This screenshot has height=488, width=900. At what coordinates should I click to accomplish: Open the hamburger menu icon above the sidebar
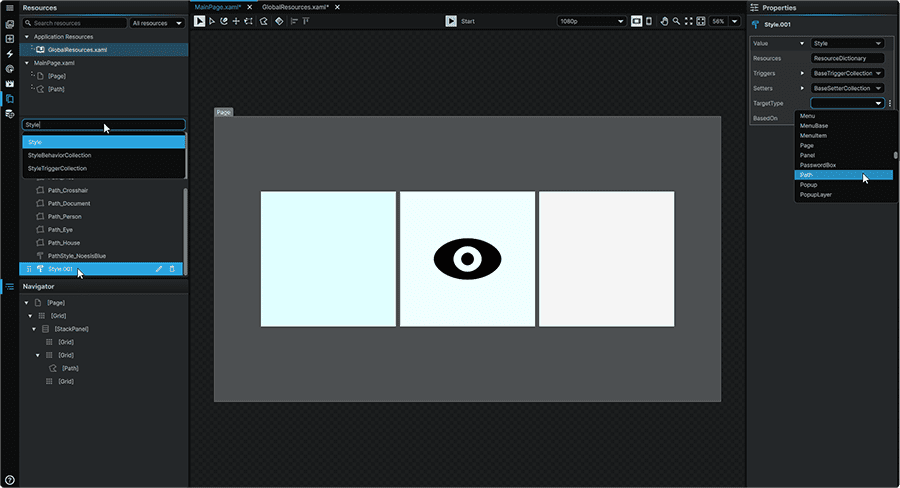point(9,8)
